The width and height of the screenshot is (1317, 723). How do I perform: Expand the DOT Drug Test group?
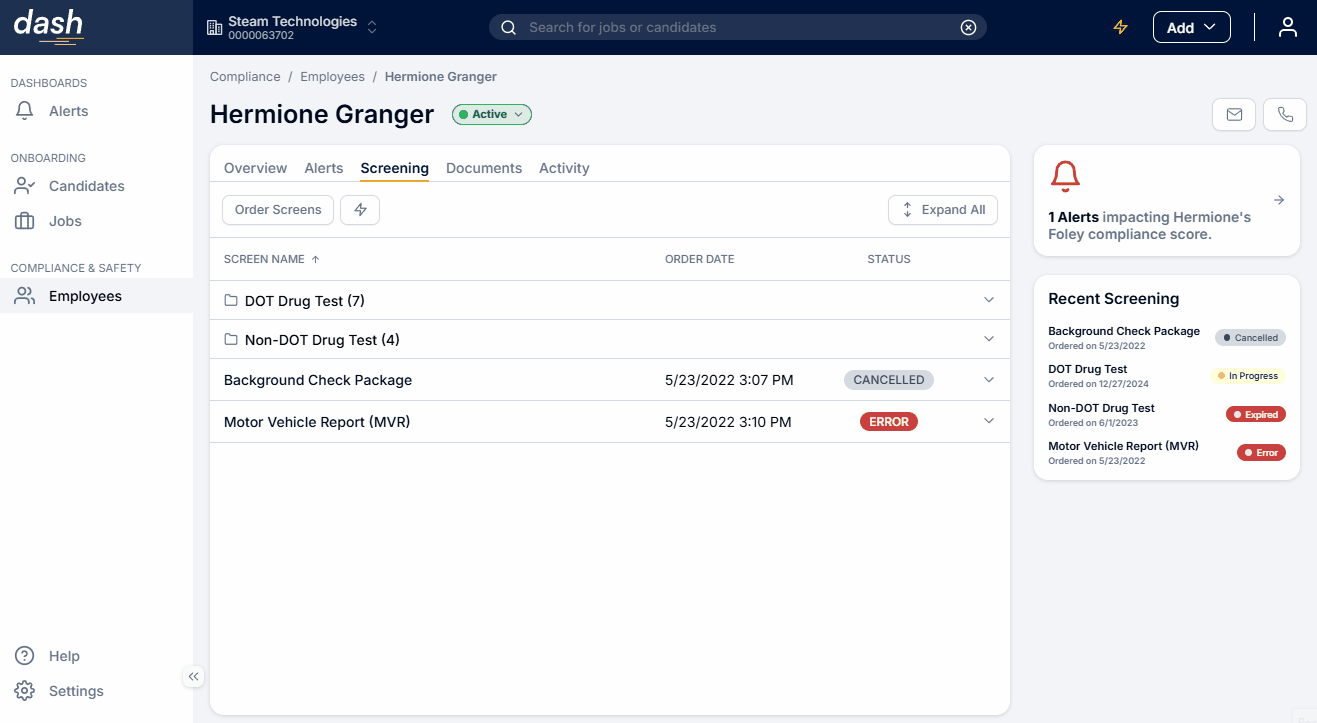988,299
